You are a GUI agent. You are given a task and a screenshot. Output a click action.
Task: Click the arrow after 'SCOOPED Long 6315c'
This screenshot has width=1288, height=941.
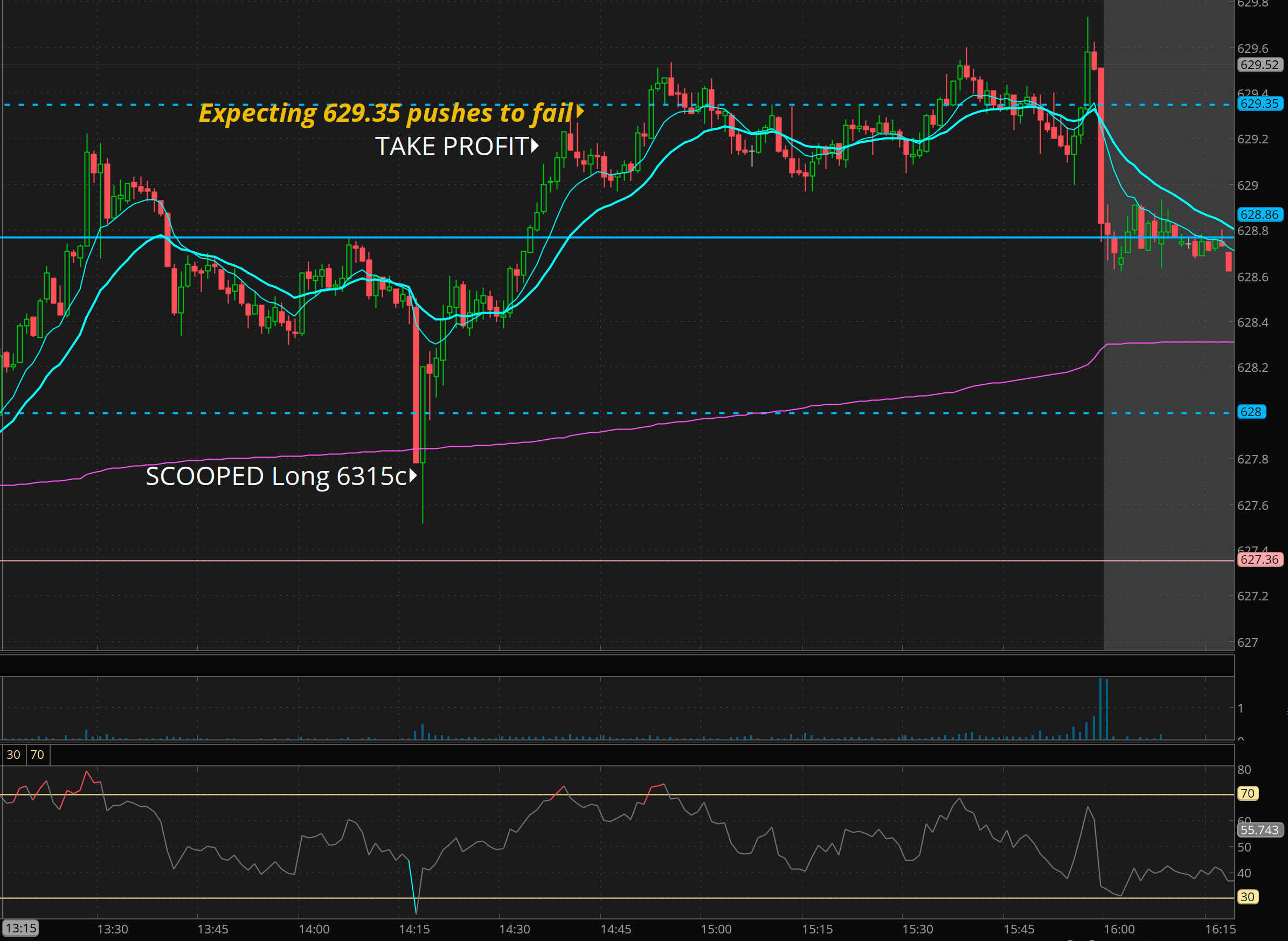[x=413, y=475]
